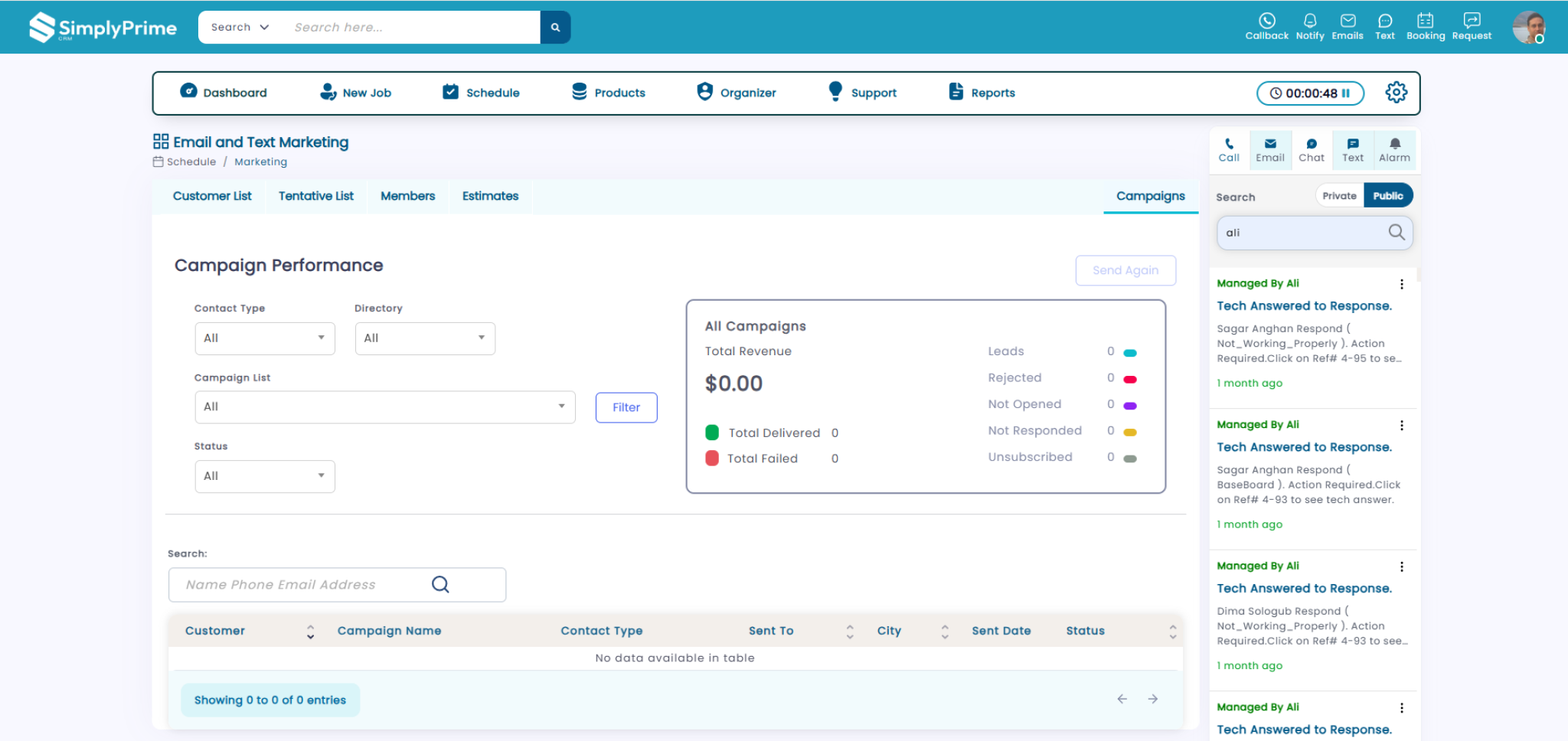Image resolution: width=1568 pixels, height=741 pixels.
Task: Open the Request icon in header
Action: (x=1472, y=27)
